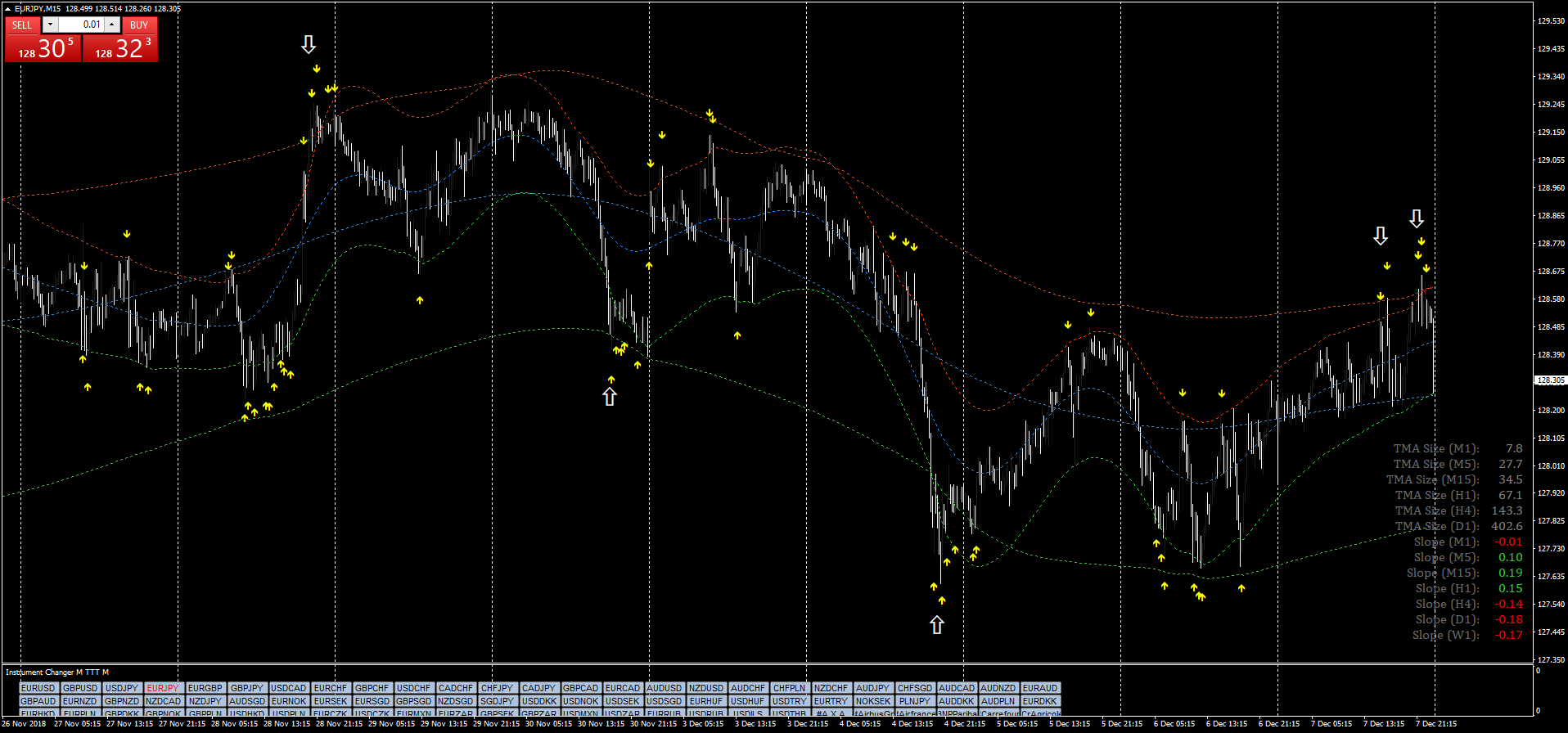1568x733 pixels.
Task: Click the SGDJPY symbol button
Action: 497,701
